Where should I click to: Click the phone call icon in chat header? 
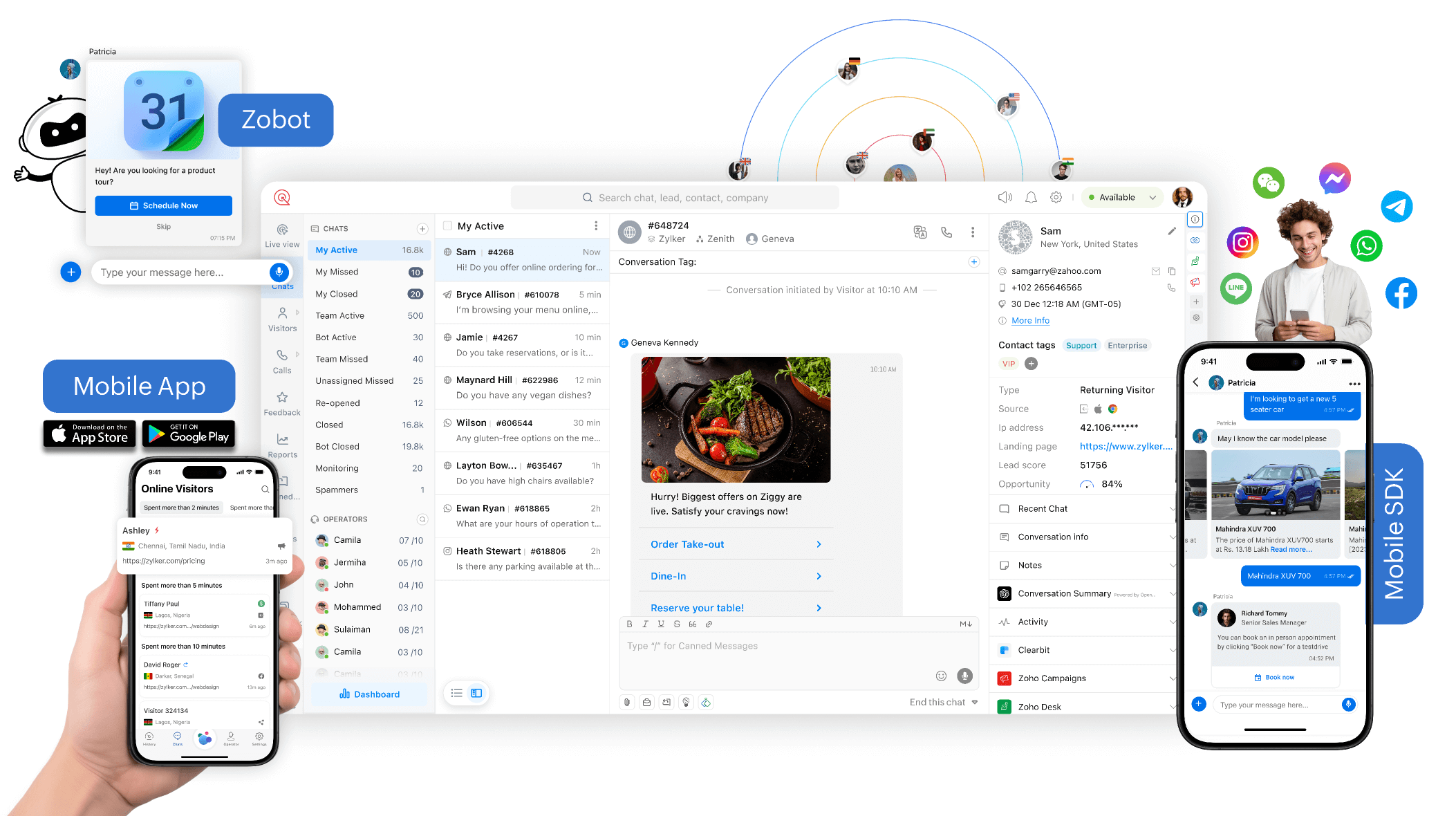(946, 232)
